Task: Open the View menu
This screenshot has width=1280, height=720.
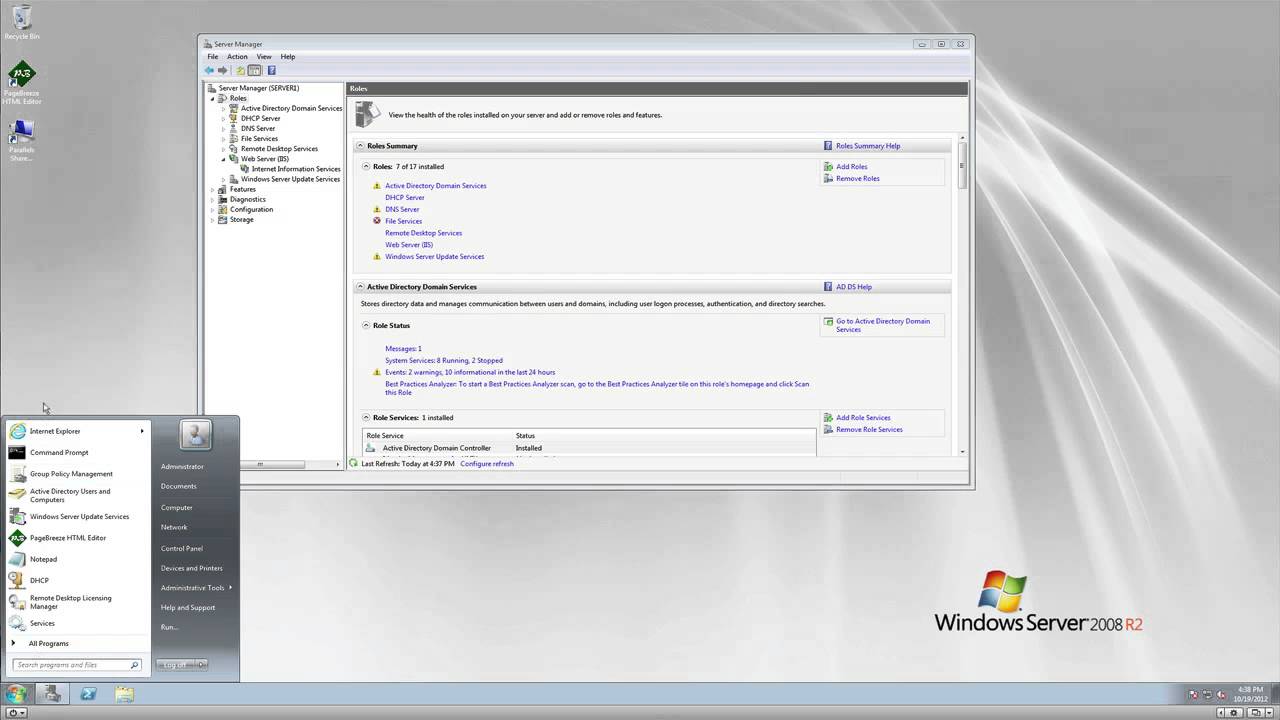Action: click(x=264, y=57)
